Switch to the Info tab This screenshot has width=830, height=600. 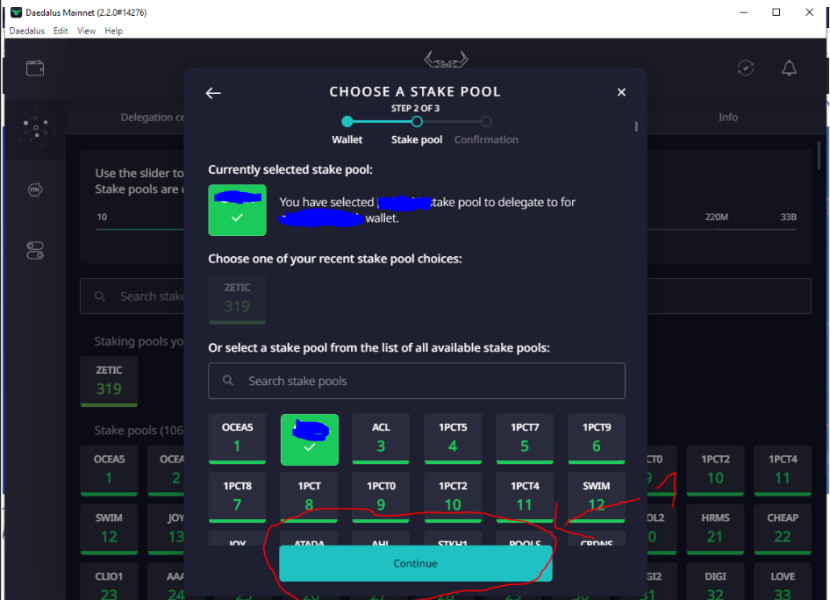click(728, 117)
